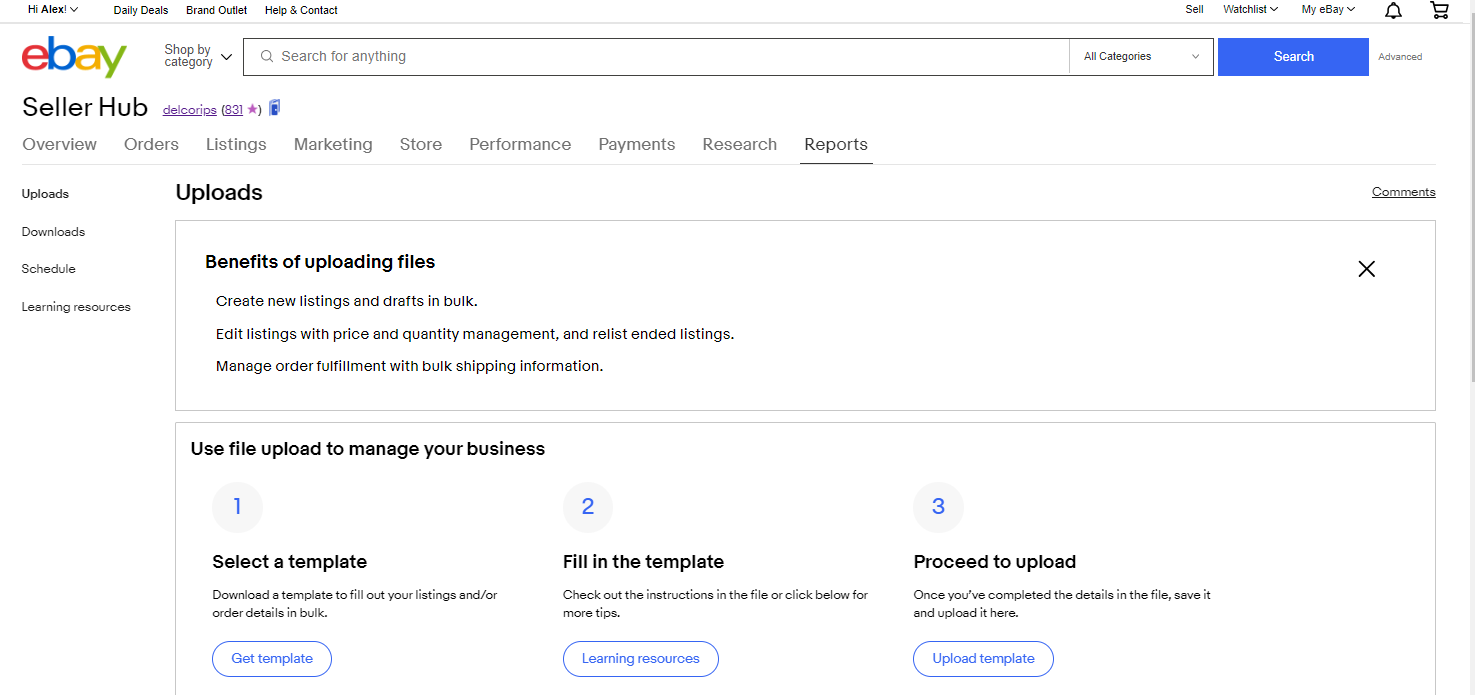The width and height of the screenshot is (1475, 695).
Task: Select Uploads in the left sidebar
Action: pos(45,194)
